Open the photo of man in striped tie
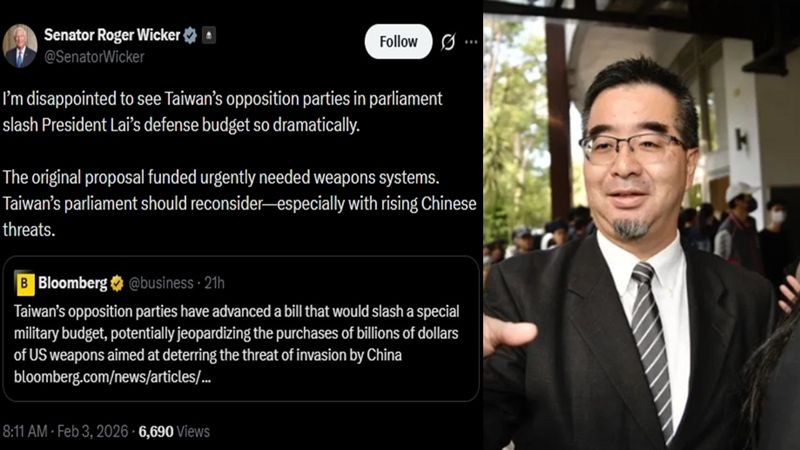 tap(642, 225)
